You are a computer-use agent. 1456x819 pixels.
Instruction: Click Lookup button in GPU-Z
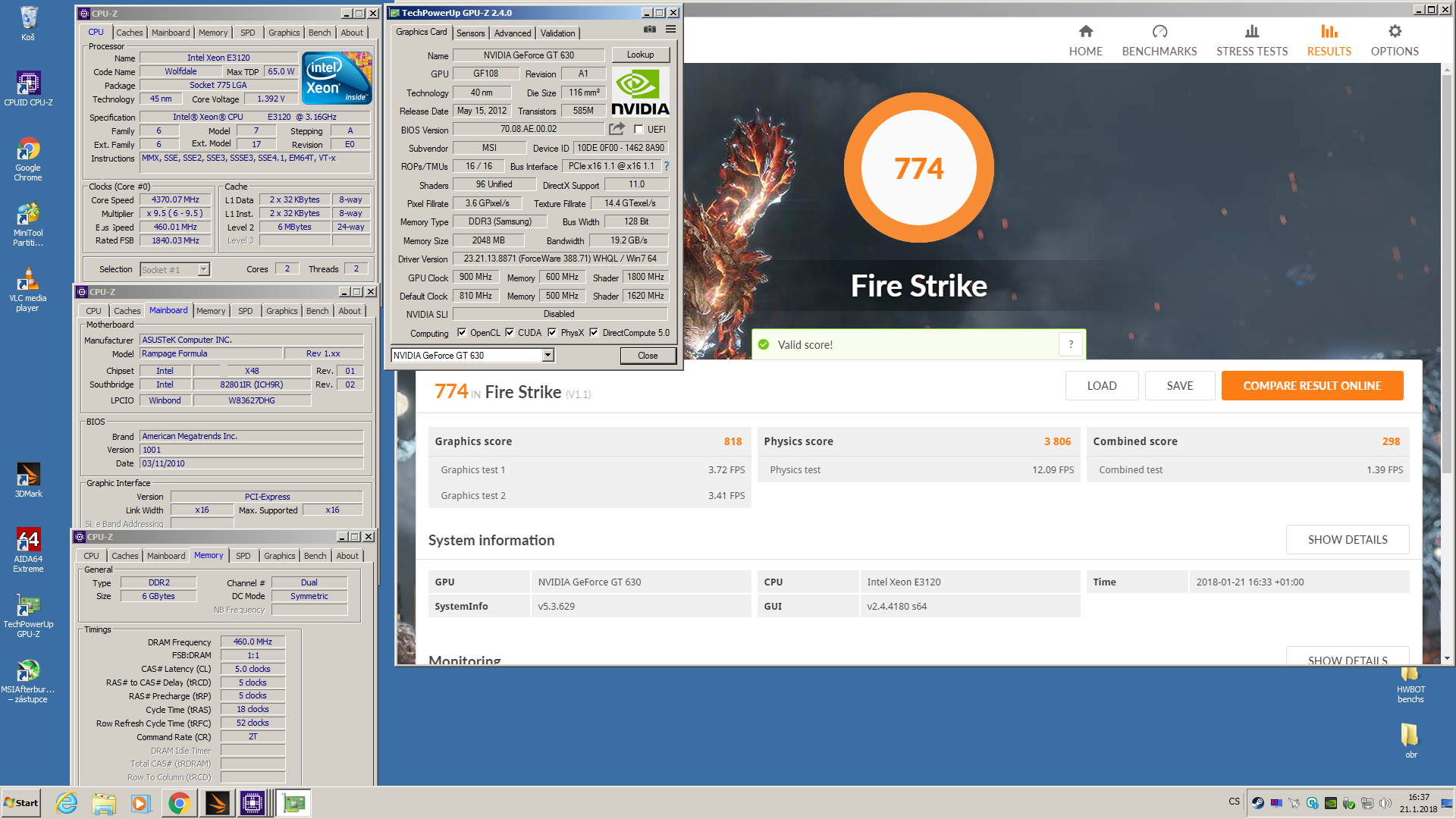tap(640, 55)
